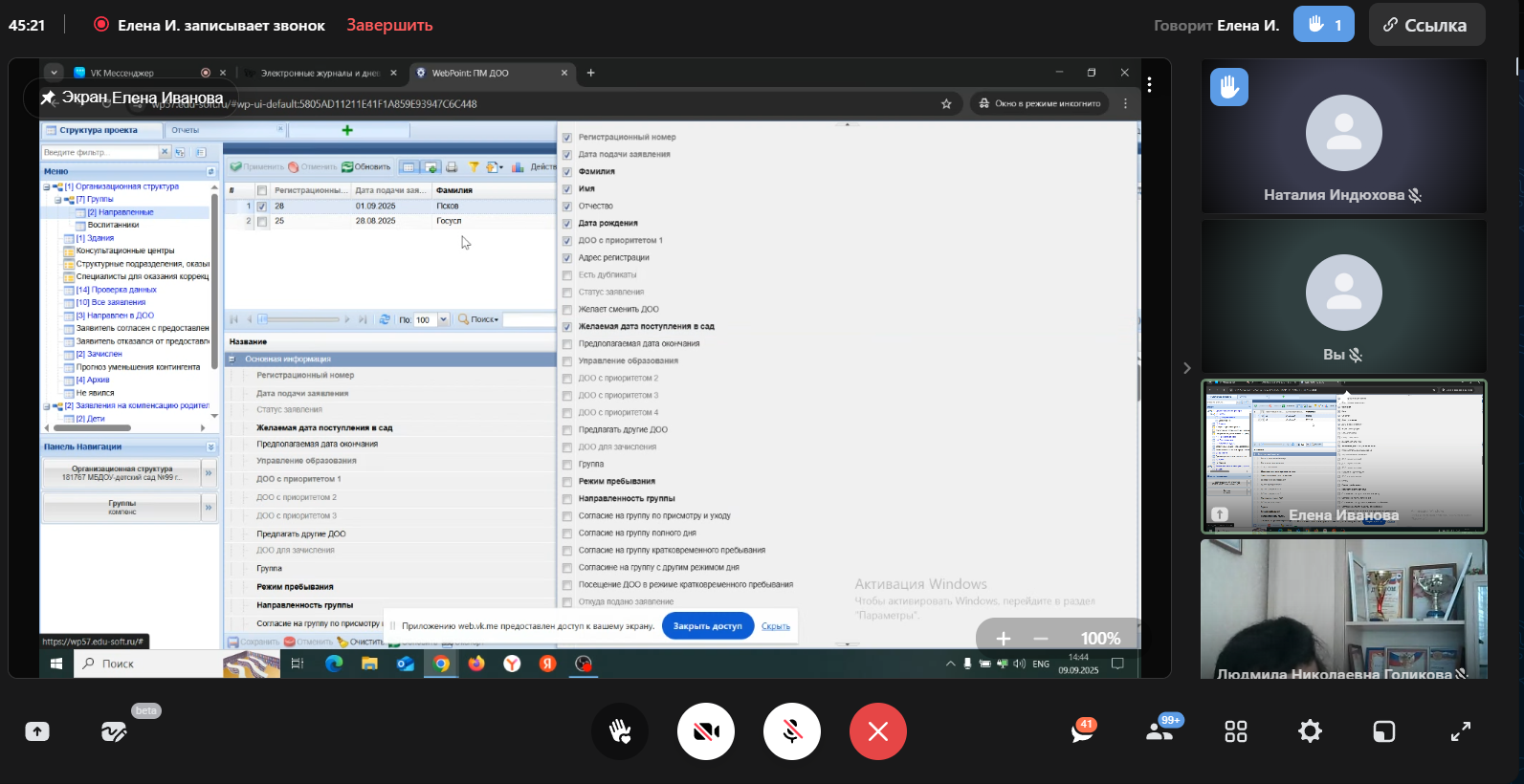Open the participants list showing 99+
1524x784 pixels.
1159,731
